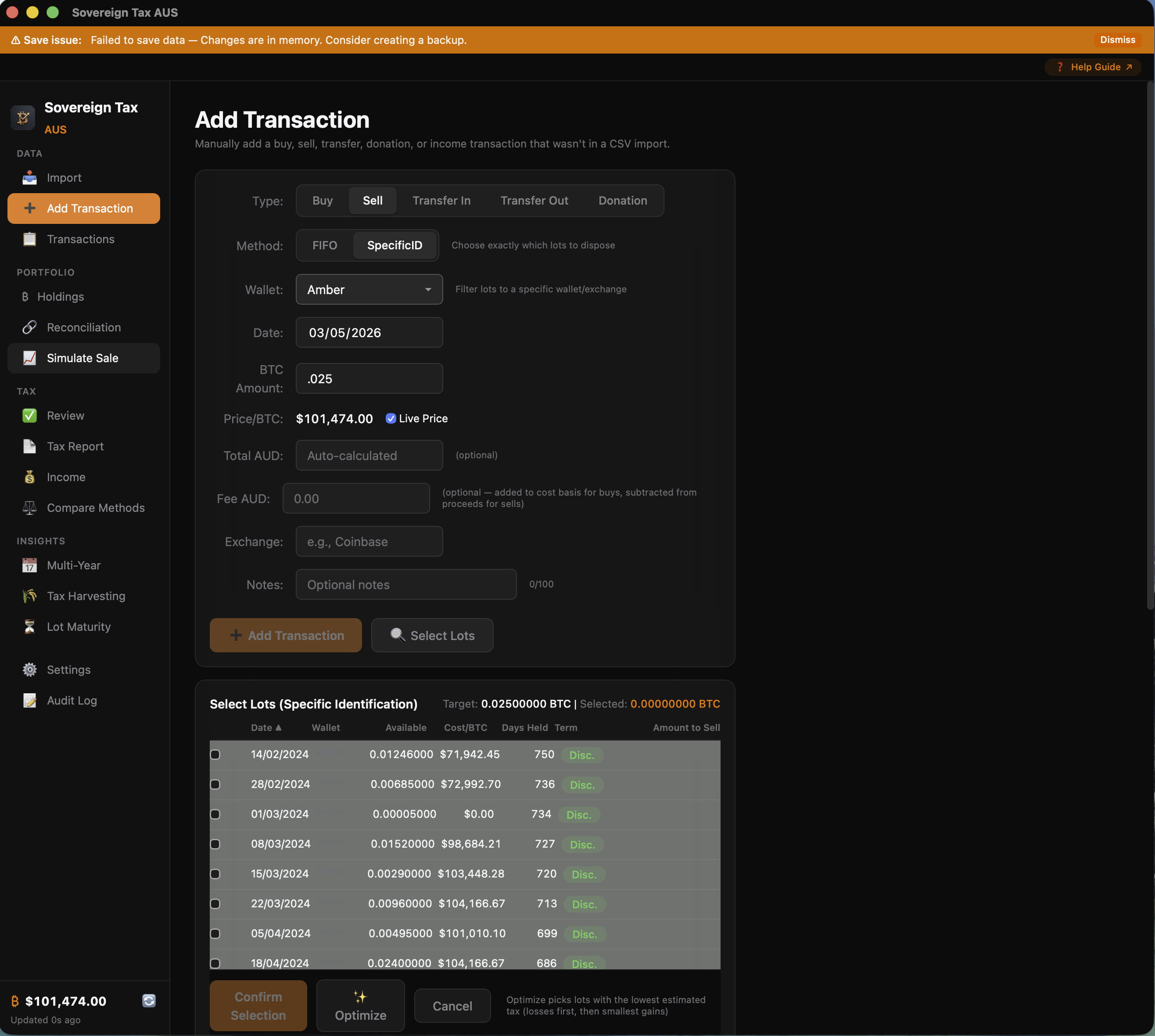Screen dimensions: 1155x1036
Task: Open Reconciliation via the chain-link icon
Action: coord(29,327)
